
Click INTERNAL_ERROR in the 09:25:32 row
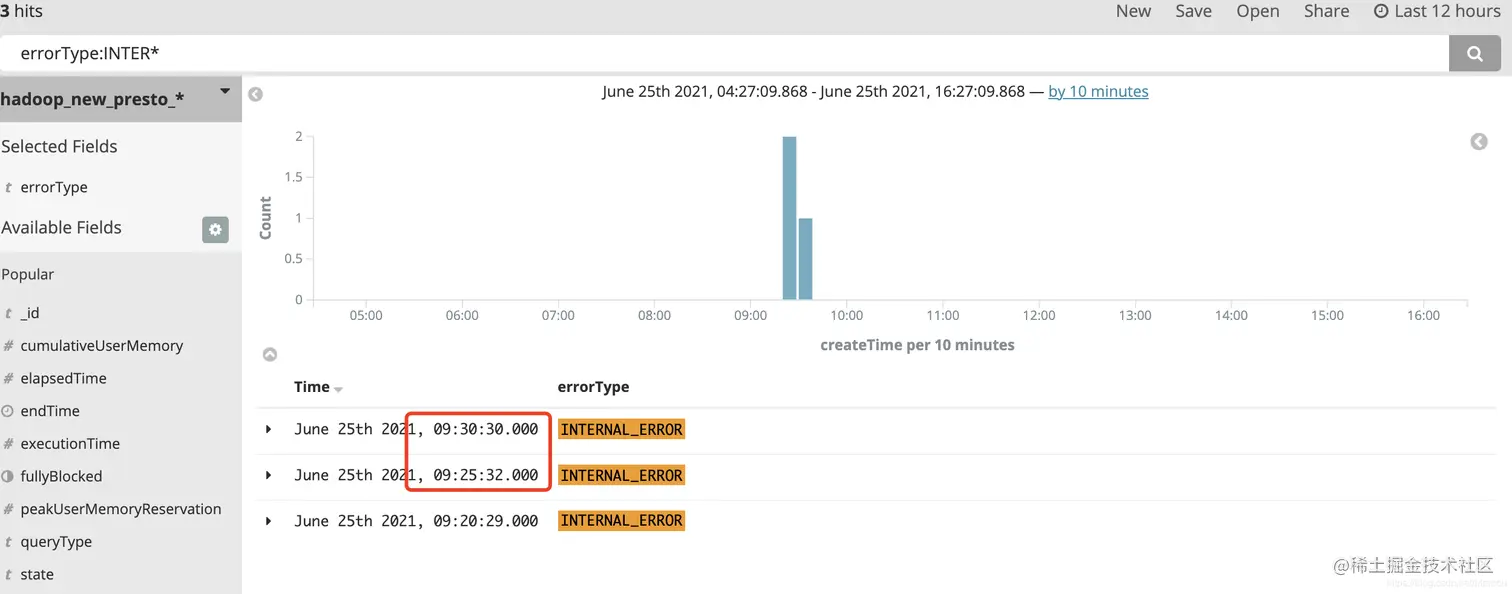click(621, 475)
